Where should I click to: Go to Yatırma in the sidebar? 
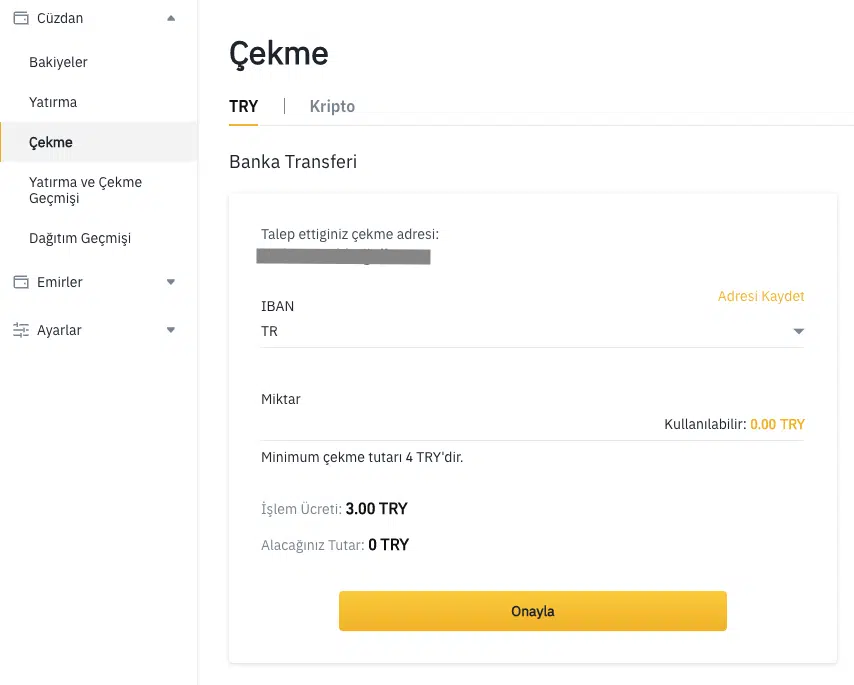point(53,102)
